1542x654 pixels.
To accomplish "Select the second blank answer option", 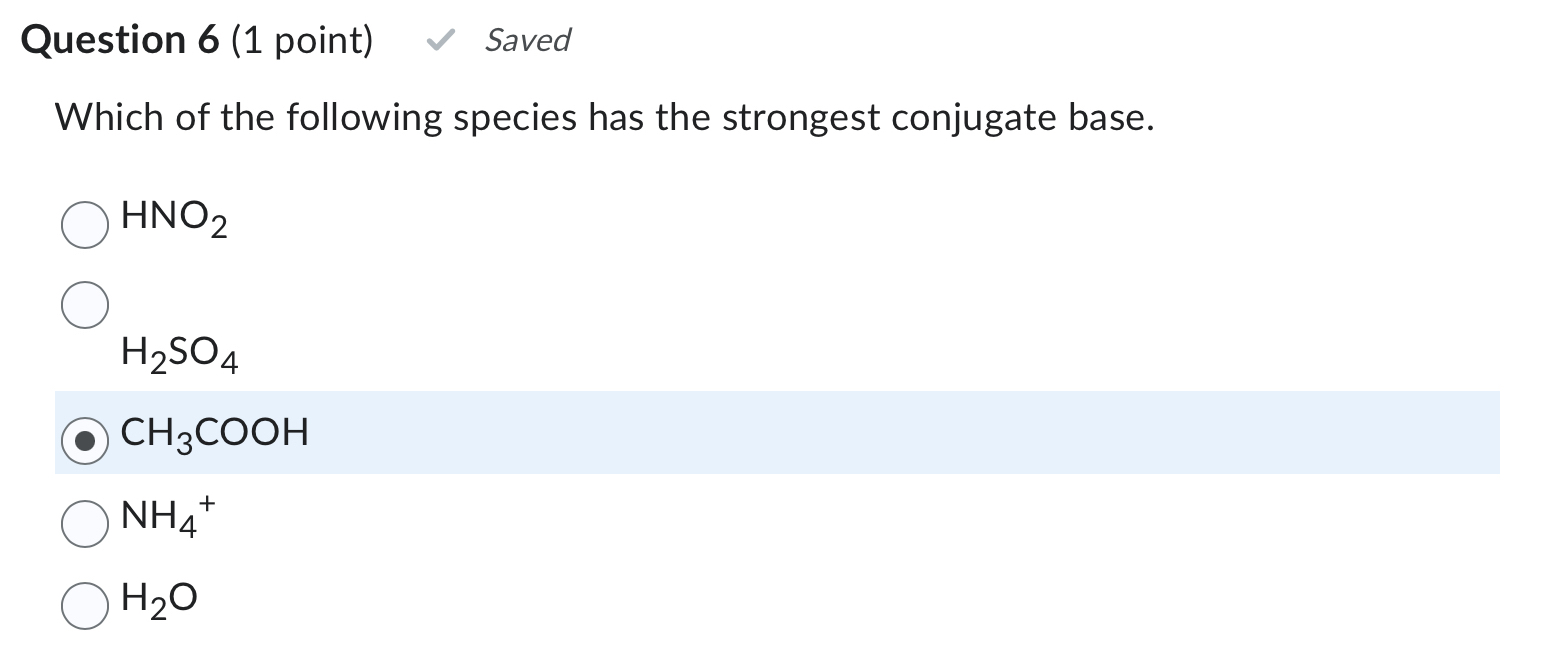I will [85, 304].
